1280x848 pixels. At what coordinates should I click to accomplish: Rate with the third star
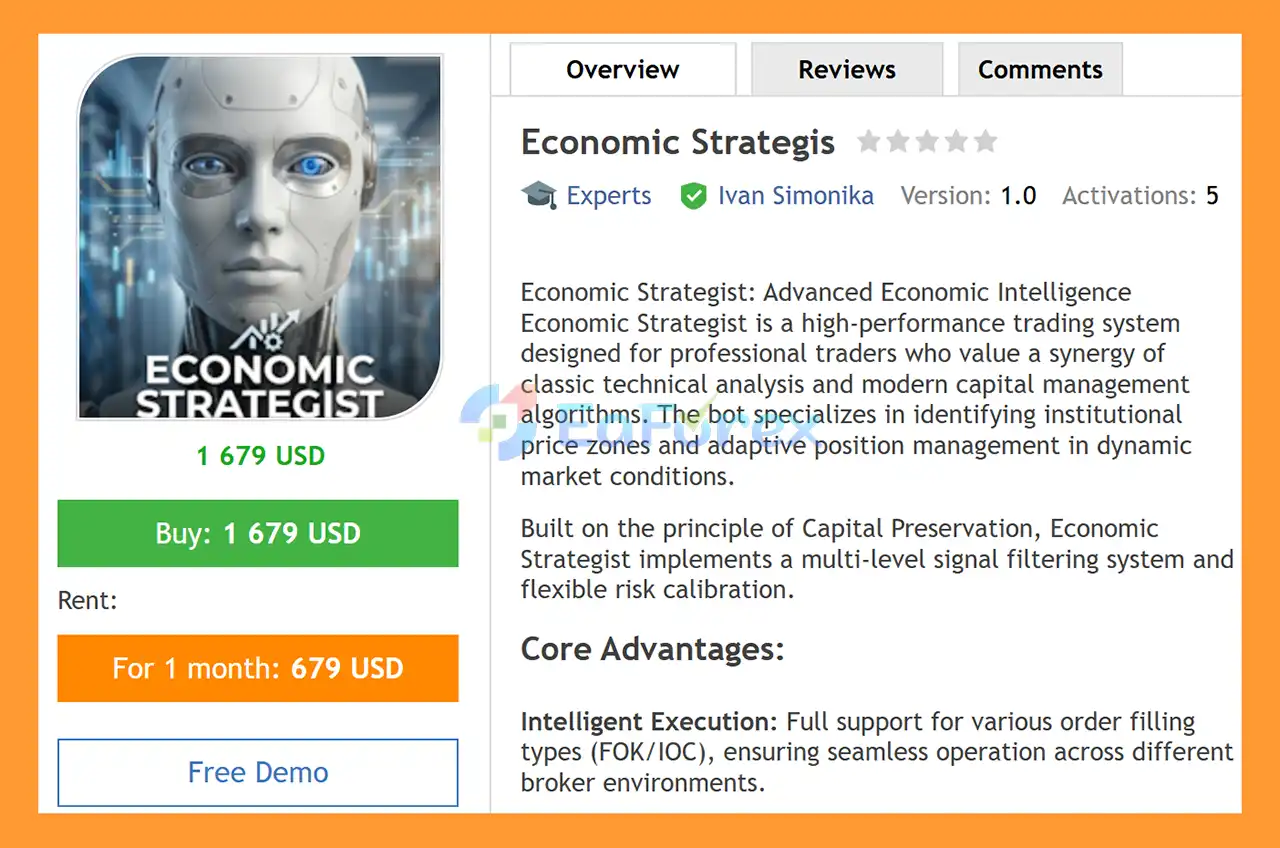pyautogui.click(x=927, y=142)
